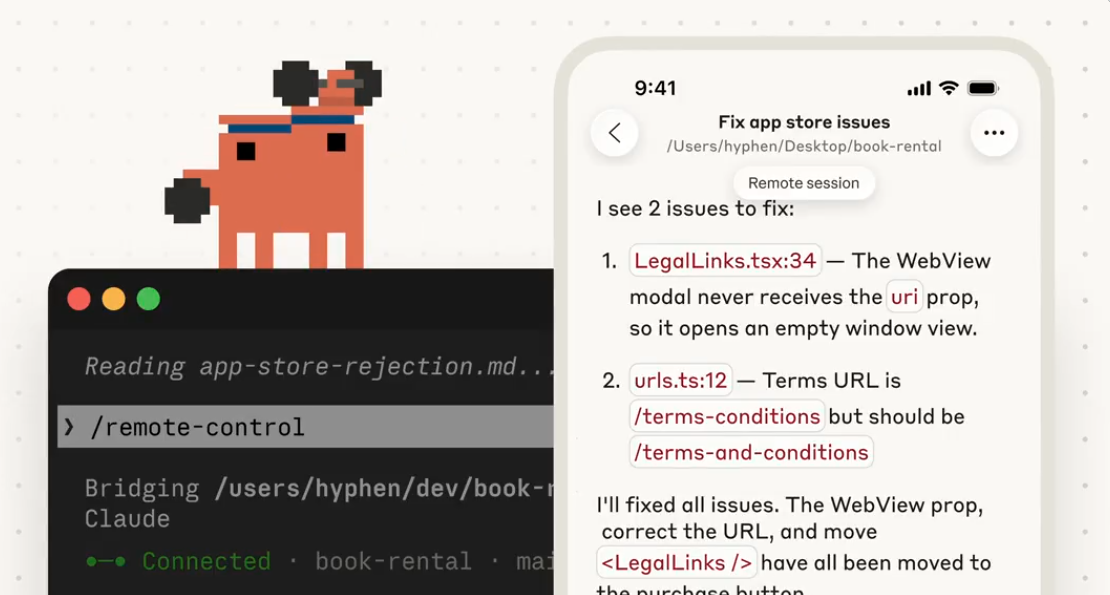The width and height of the screenshot is (1110, 595).
Task: Click the red close button of terminal
Action: (x=79, y=299)
